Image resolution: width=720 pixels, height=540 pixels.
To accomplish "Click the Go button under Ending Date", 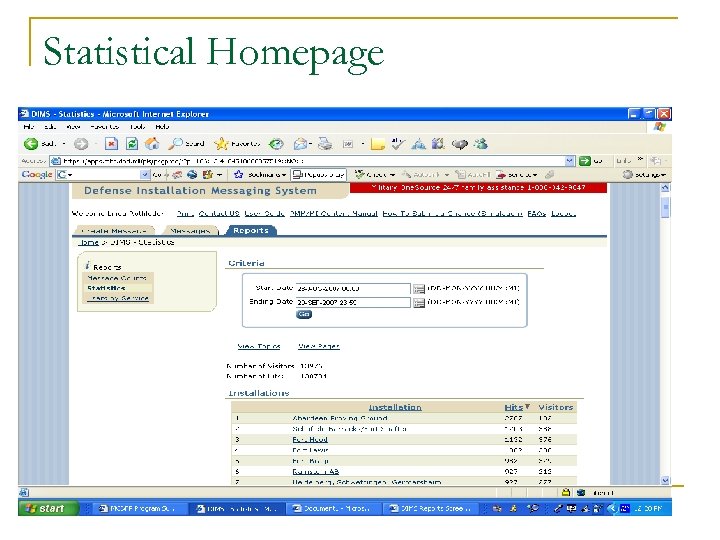I will coord(304,315).
